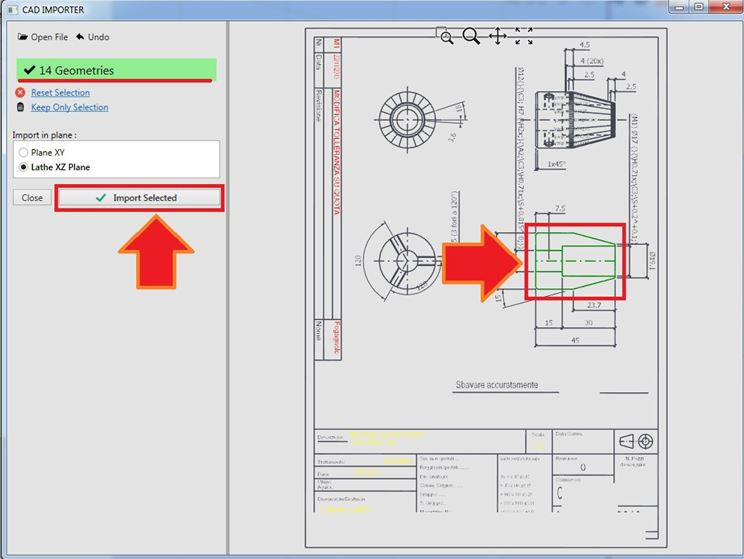The image size is (744, 559).
Task: Click the Import Selected button
Action: point(140,198)
